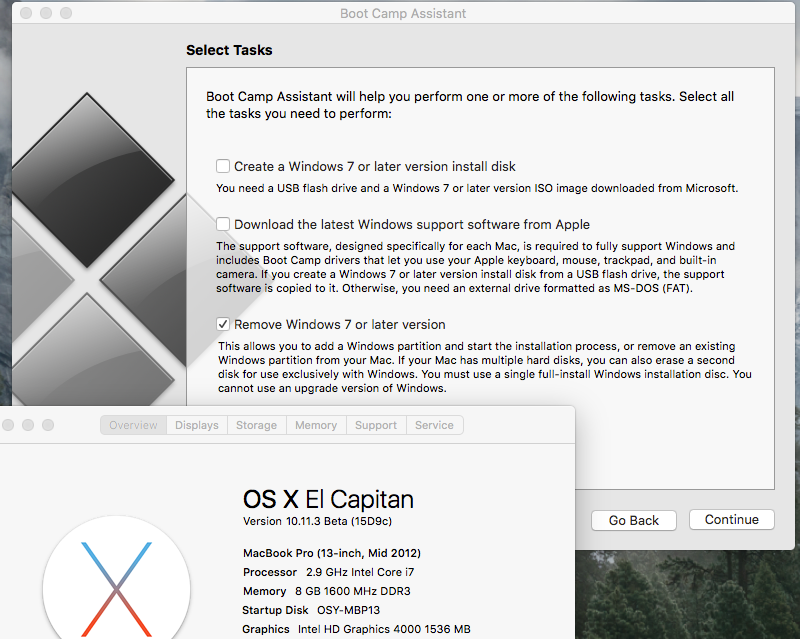Zoom the Boot Camp Assistant window

(x=66, y=13)
